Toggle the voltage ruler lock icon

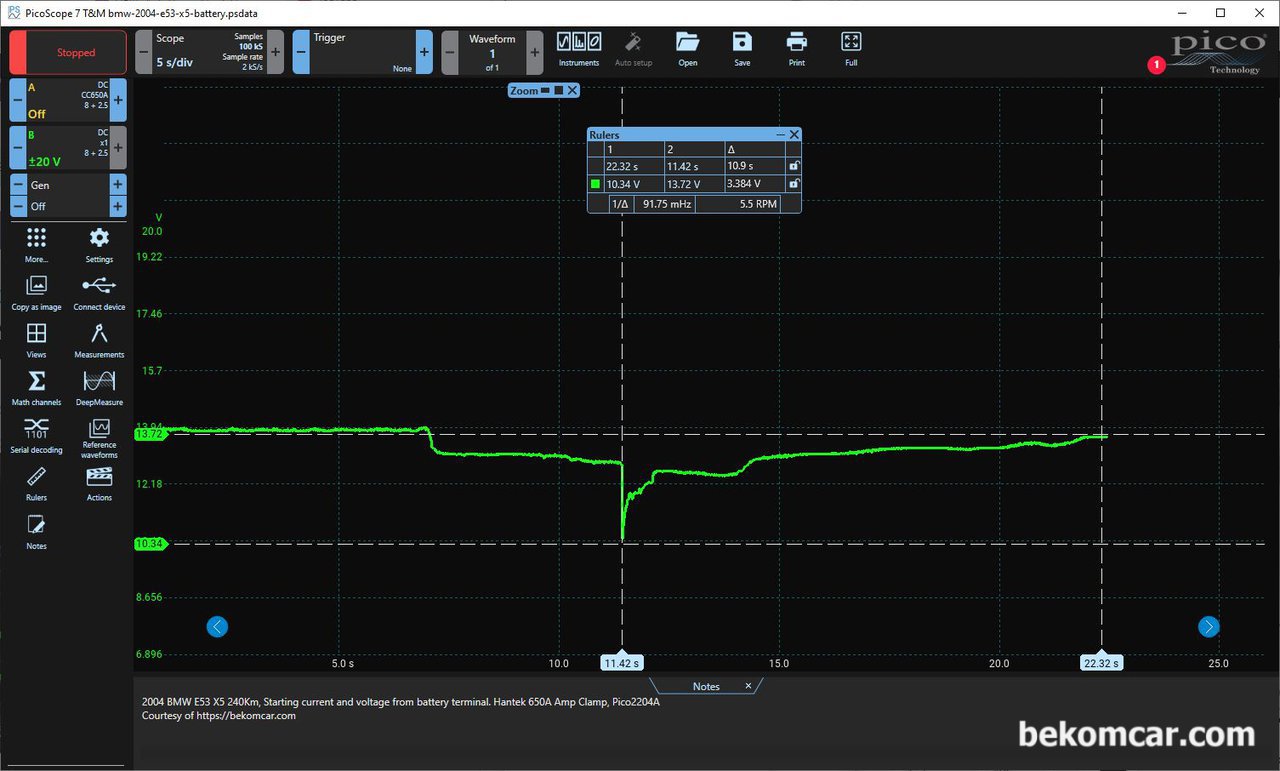click(794, 184)
